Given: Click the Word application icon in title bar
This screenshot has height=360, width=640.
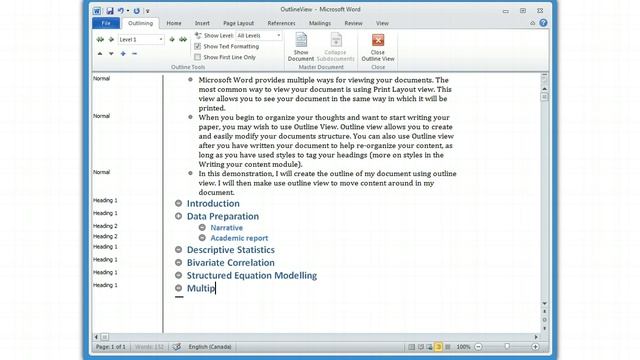Looking at the screenshot, I should pyautogui.click(x=97, y=11).
